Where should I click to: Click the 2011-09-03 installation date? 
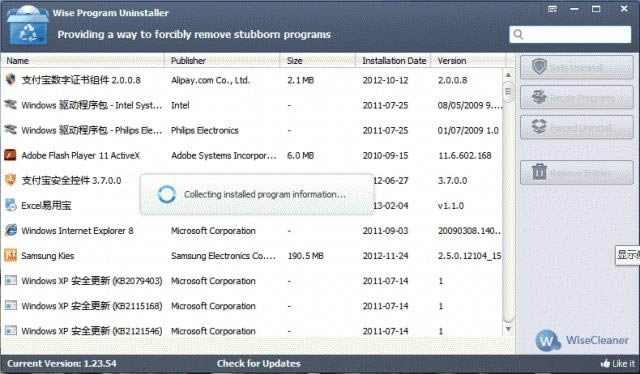click(x=385, y=231)
